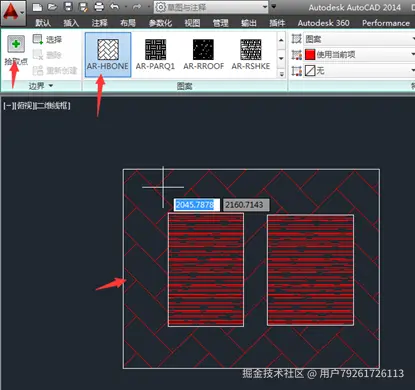
Task: Click the 重新创建 boundary button
Action: [55, 70]
